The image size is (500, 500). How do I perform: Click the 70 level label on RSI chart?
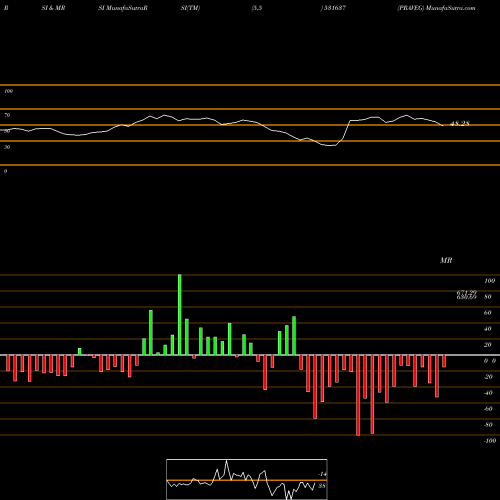point(7,115)
